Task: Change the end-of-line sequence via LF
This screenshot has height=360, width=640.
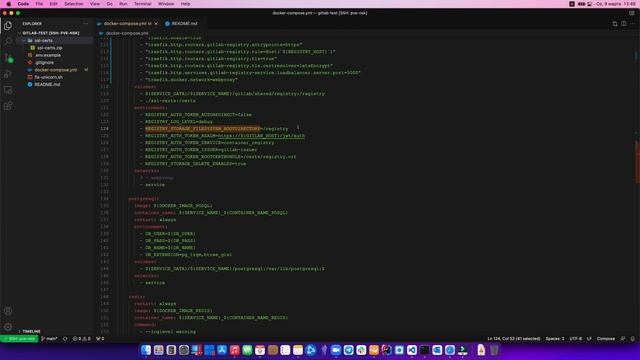Action: click(x=589, y=339)
